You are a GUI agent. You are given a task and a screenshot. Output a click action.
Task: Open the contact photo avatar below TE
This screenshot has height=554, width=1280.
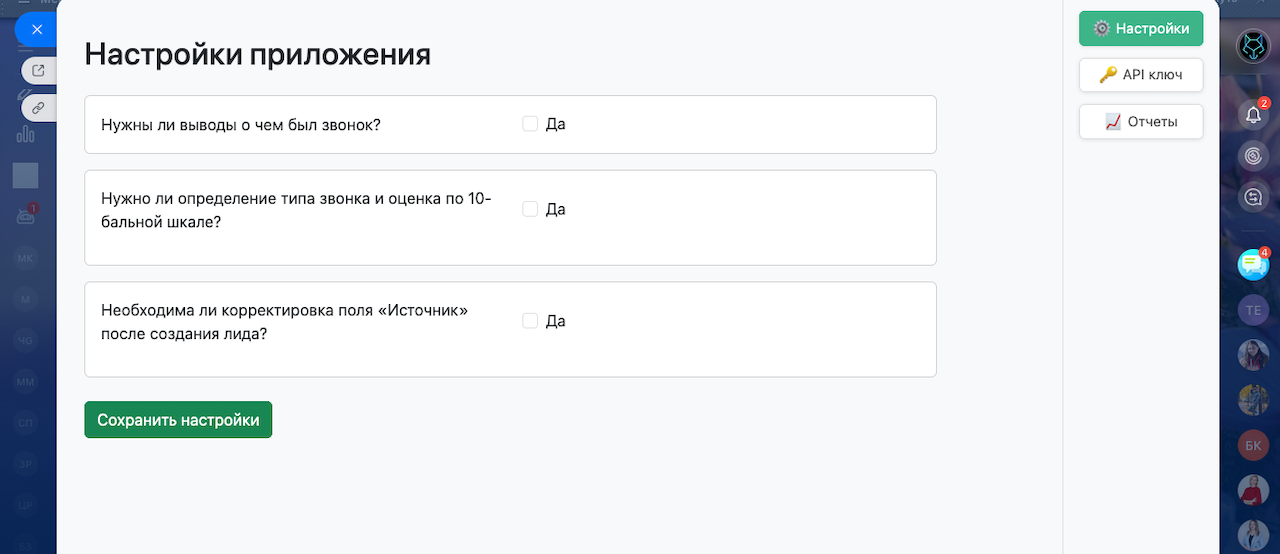pos(1253,355)
